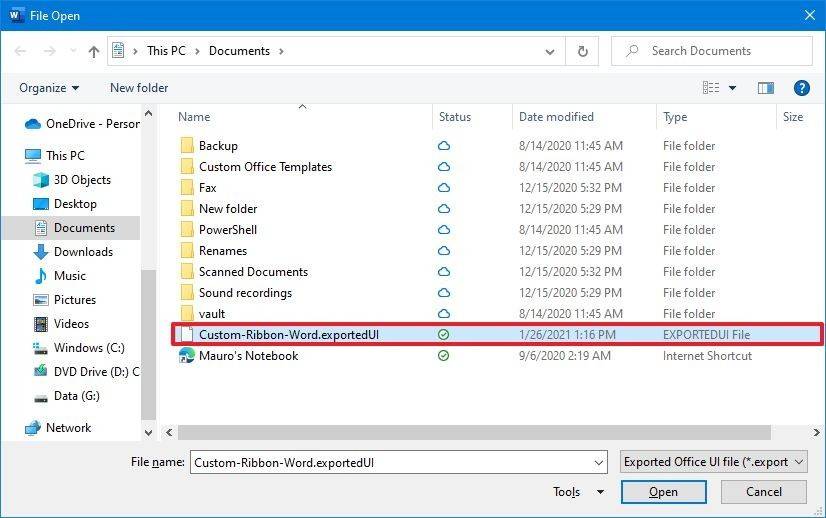Image resolution: width=826 pixels, height=518 pixels.
Task: Select Downloads folder in sidebar
Action: tap(83, 252)
